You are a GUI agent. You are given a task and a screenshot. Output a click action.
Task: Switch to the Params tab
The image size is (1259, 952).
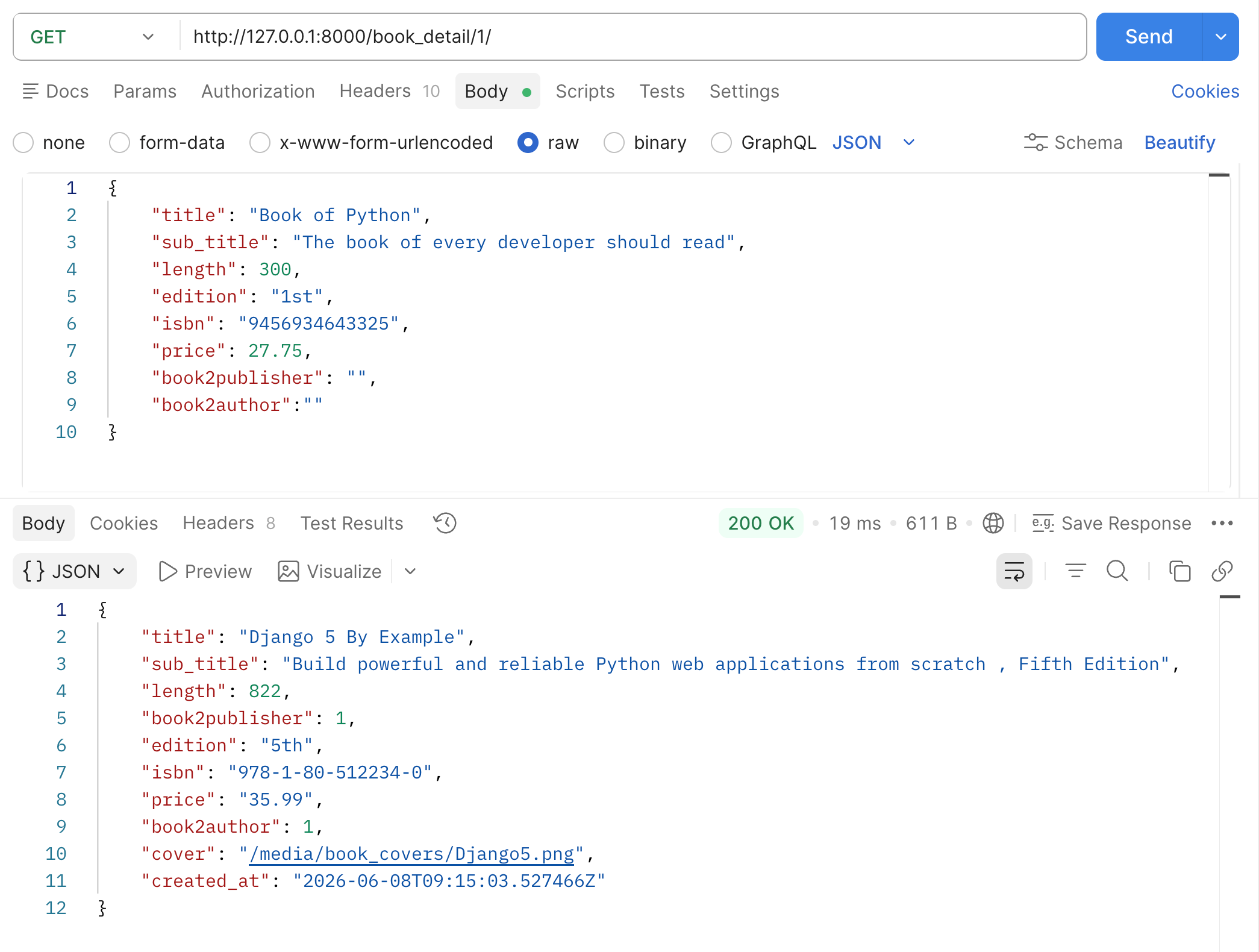click(x=145, y=91)
